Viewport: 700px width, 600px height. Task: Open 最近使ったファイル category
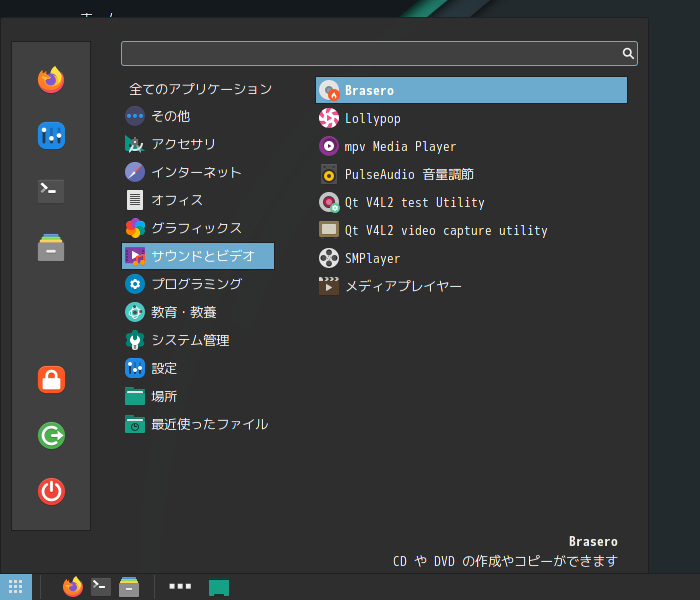tap(198, 424)
